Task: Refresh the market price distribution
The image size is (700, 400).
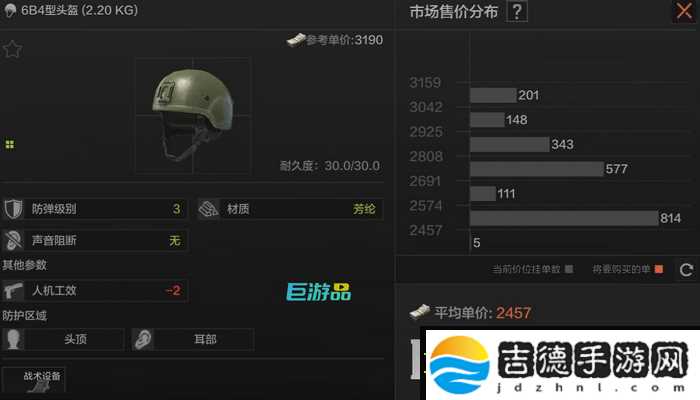Action: pos(686,269)
